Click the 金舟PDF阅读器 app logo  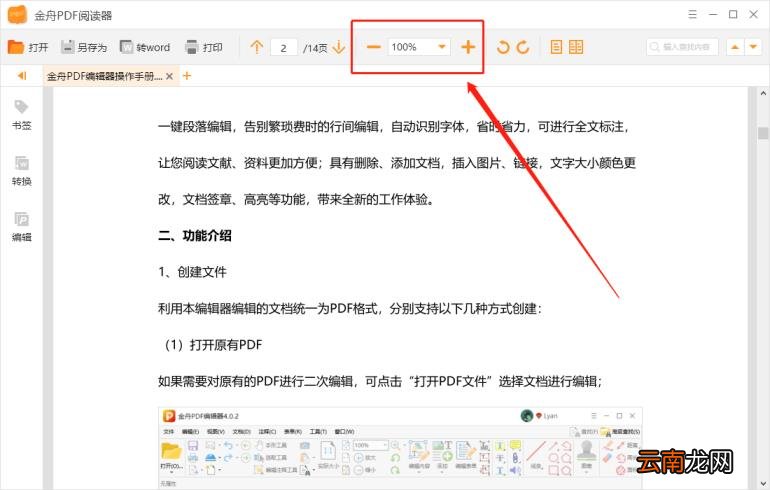[x=17, y=15]
